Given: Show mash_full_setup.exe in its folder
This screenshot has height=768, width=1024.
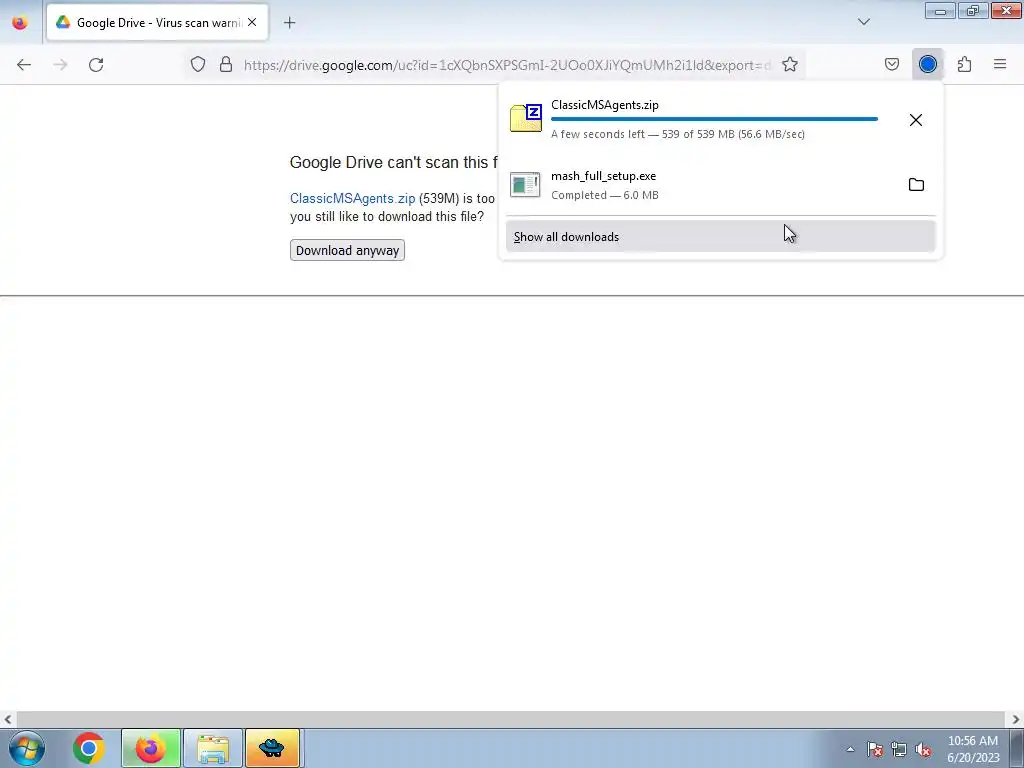Looking at the screenshot, I should (916, 185).
